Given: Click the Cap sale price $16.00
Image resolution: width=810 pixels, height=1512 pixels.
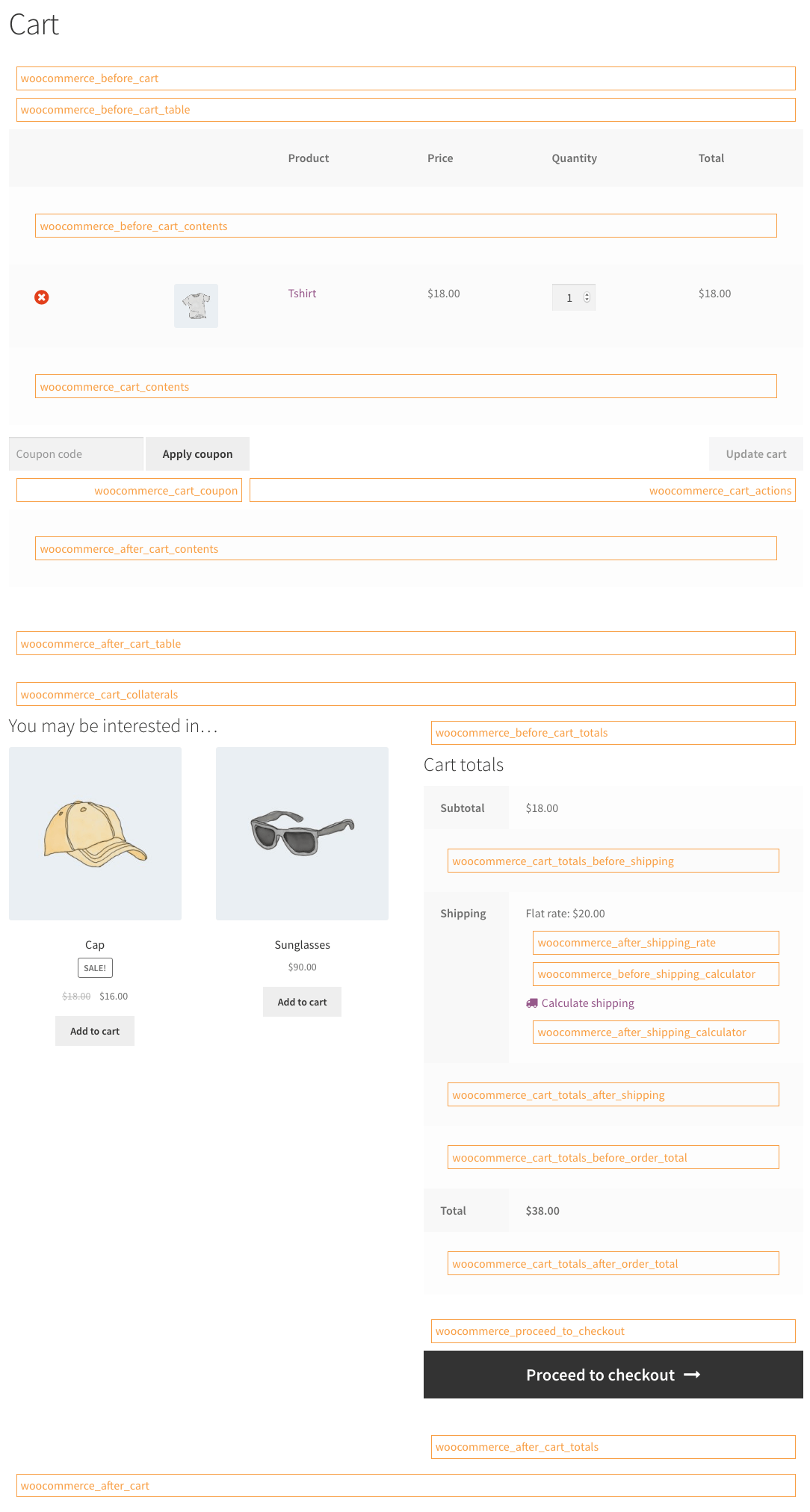Looking at the screenshot, I should 114,997.
